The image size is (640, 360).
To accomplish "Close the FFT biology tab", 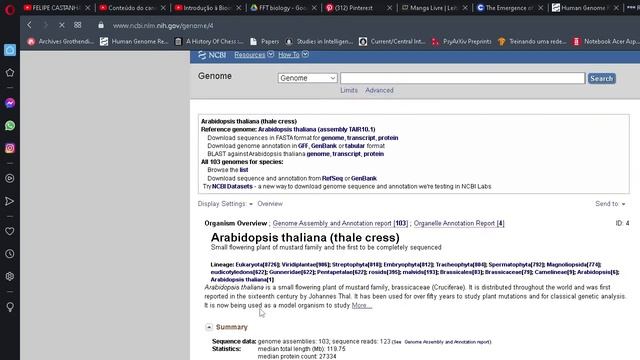I will pyautogui.click(x=314, y=8).
